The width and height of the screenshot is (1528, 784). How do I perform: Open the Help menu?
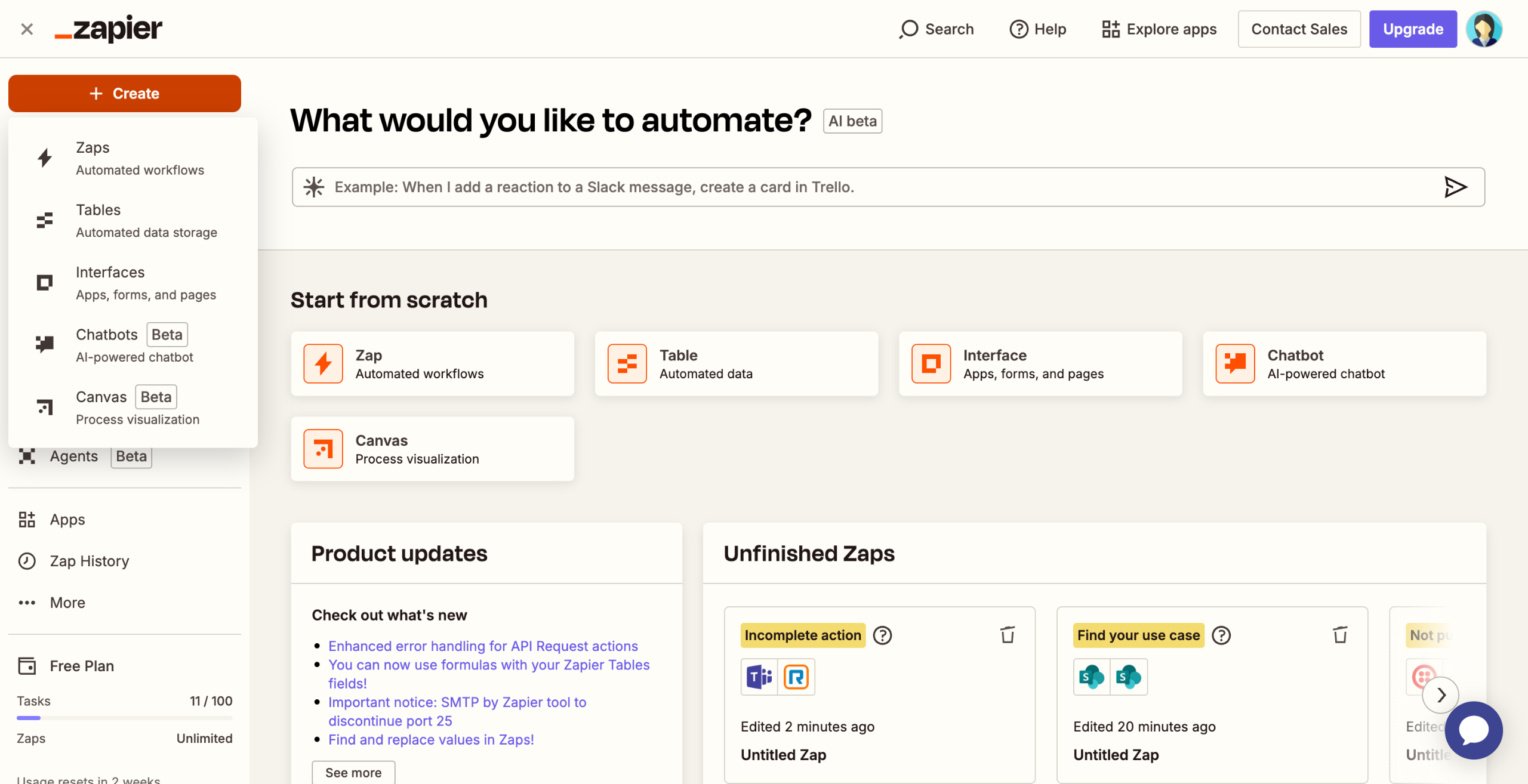point(1037,29)
